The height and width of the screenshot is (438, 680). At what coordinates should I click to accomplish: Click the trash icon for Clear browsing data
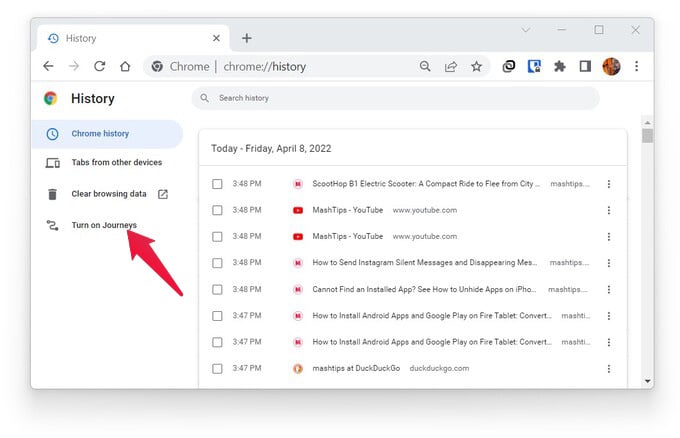click(x=52, y=194)
